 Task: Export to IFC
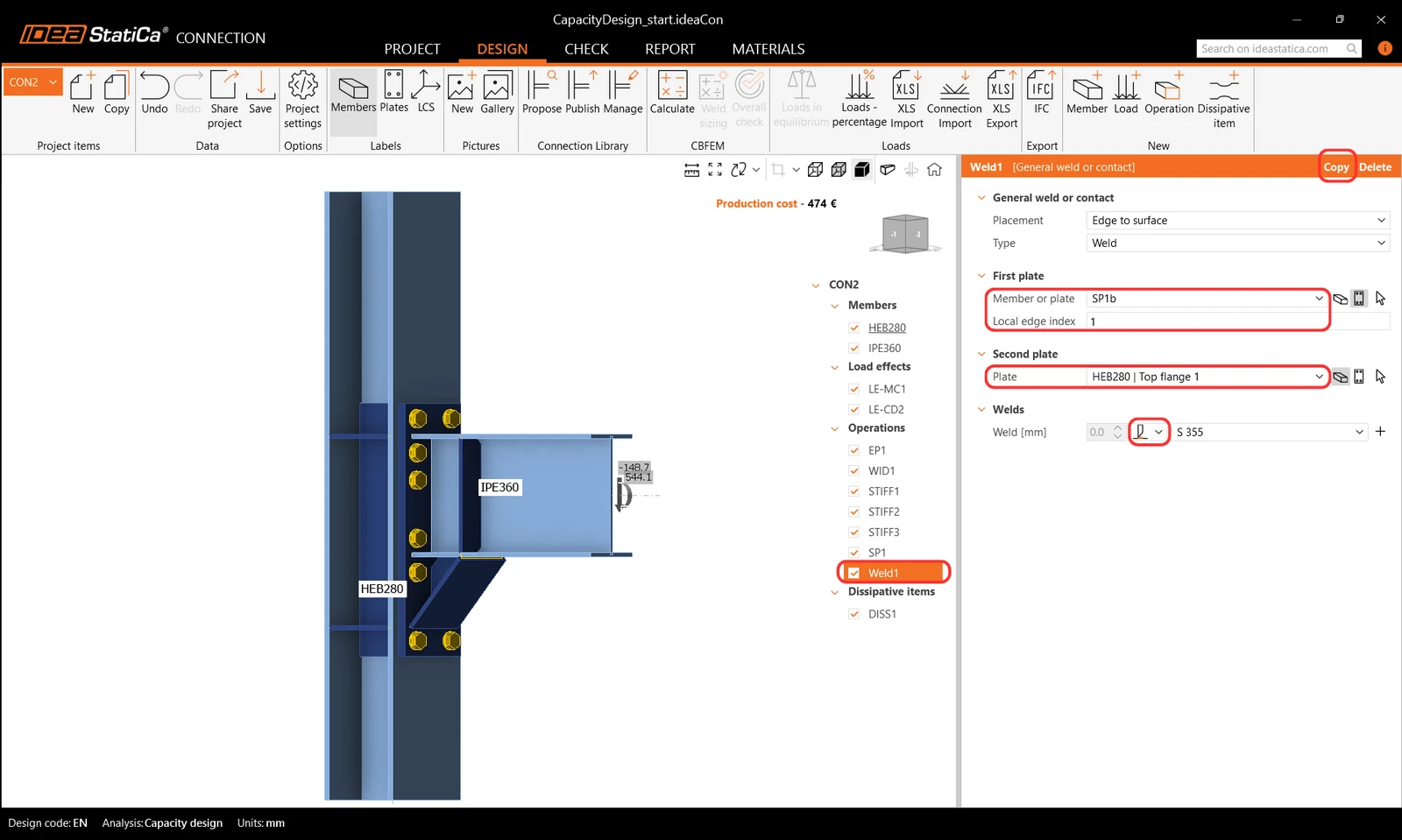click(x=1041, y=93)
